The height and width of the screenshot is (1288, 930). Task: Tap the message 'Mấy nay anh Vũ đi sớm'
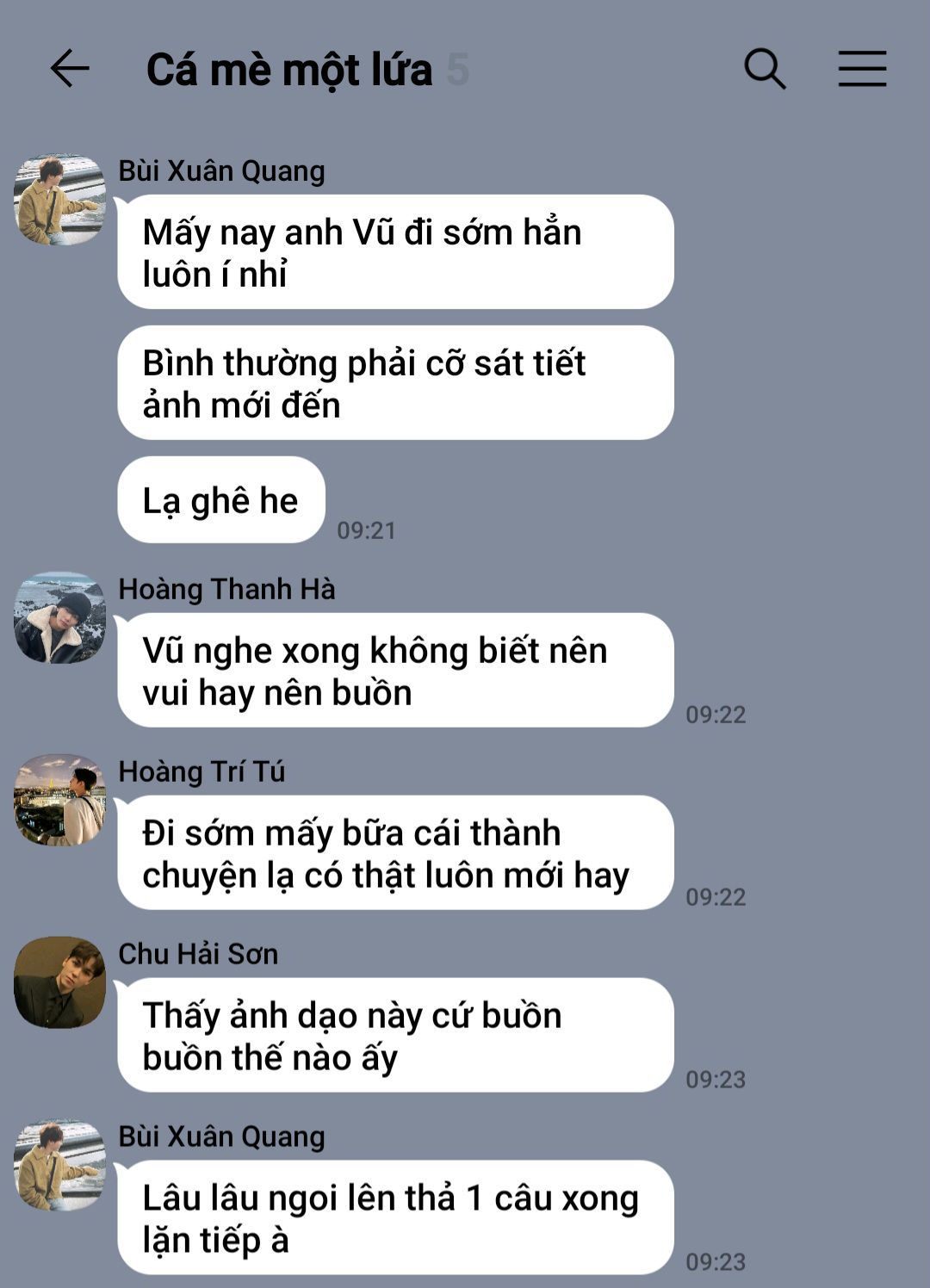pyautogui.click(x=395, y=252)
